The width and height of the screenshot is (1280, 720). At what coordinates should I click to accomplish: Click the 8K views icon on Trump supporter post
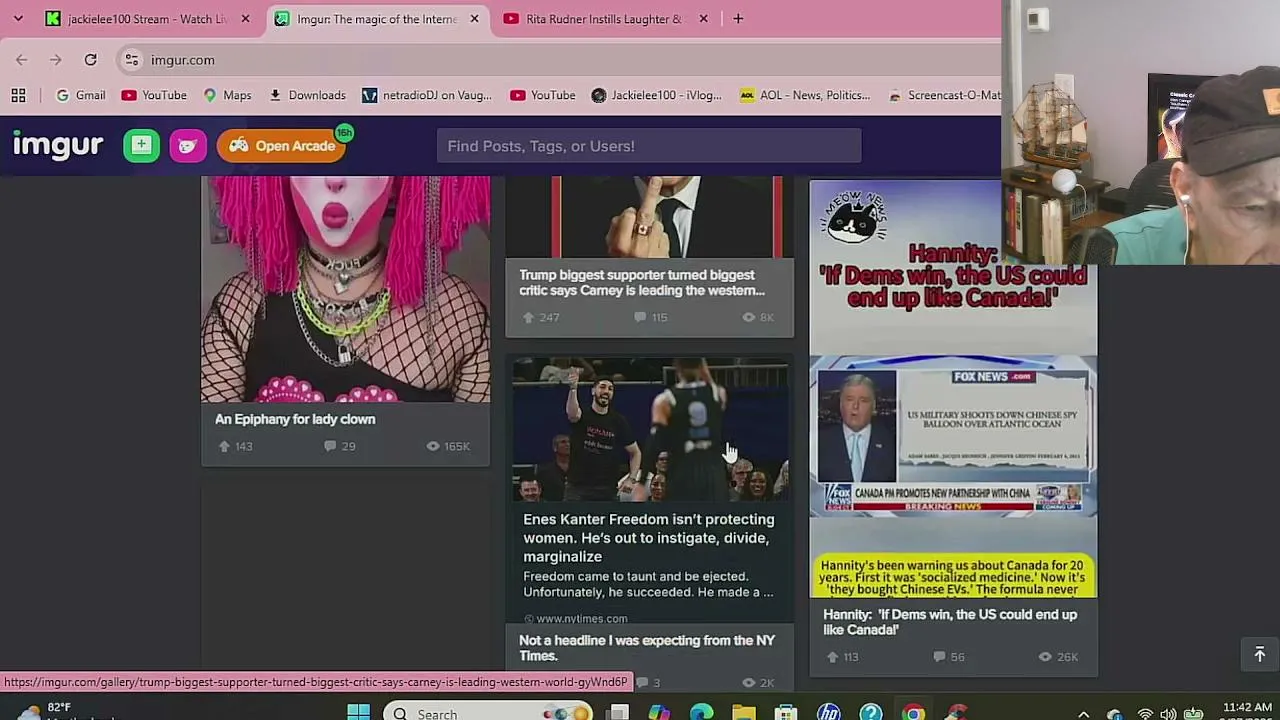pos(749,317)
